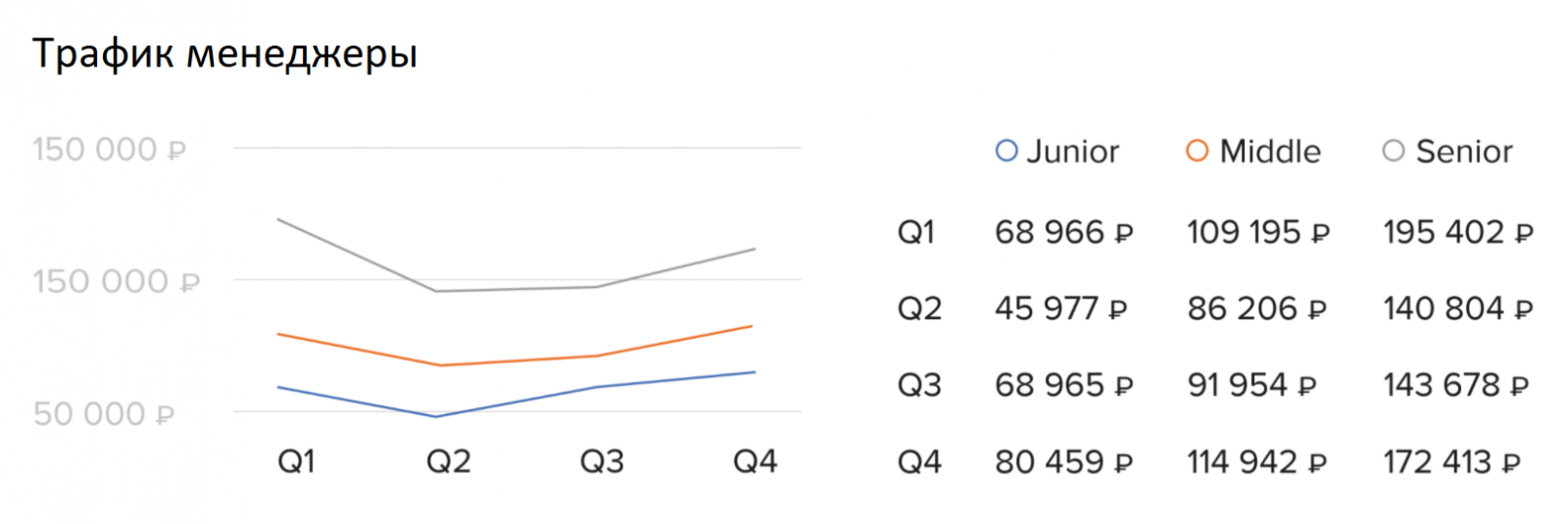Click the Senior legend label text
This screenshot has height=524, width=1568.
pos(1464,152)
